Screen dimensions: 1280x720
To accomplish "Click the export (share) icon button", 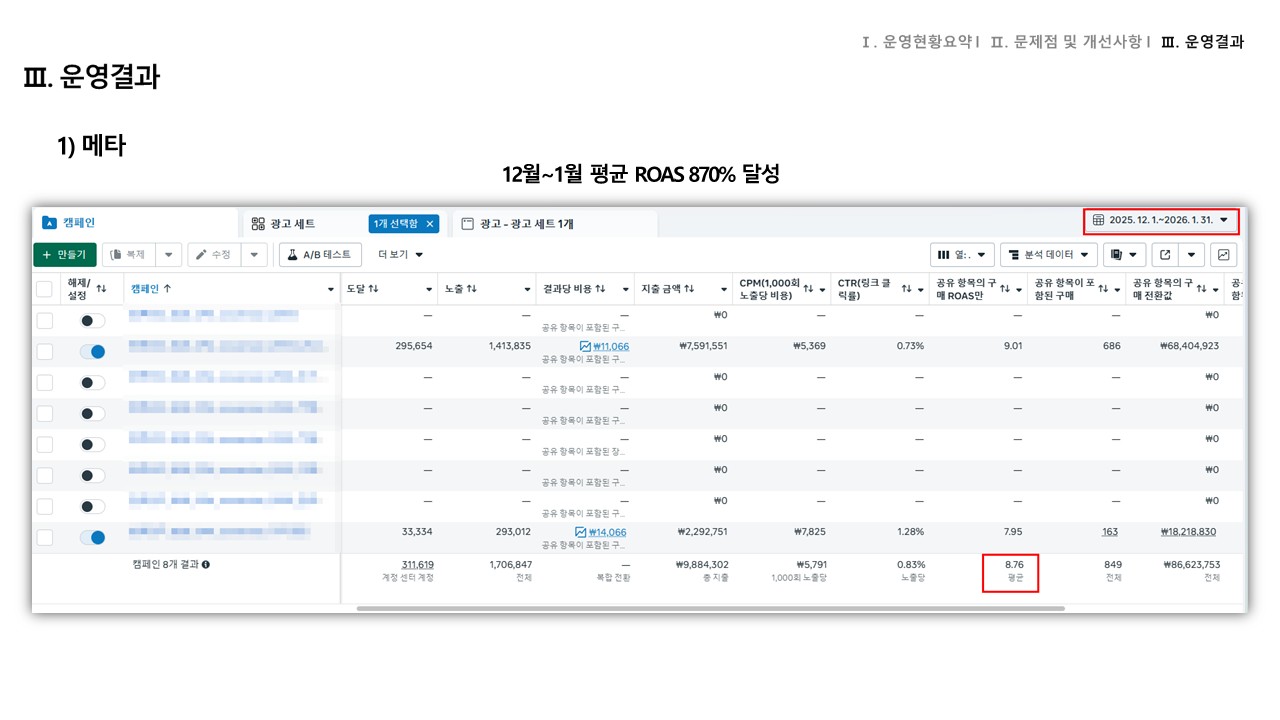I will [x=1164, y=255].
